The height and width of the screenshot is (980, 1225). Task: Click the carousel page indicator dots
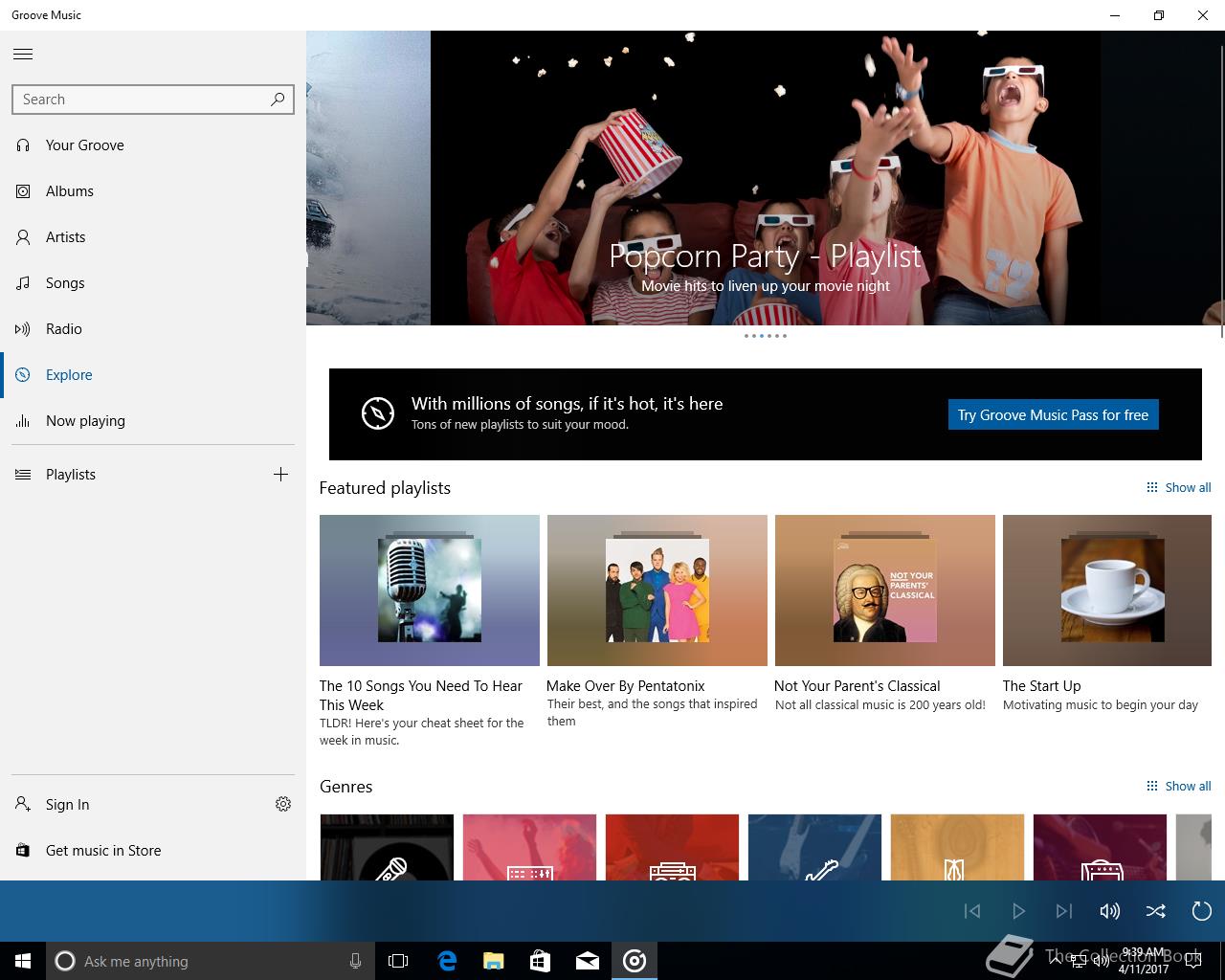click(766, 336)
